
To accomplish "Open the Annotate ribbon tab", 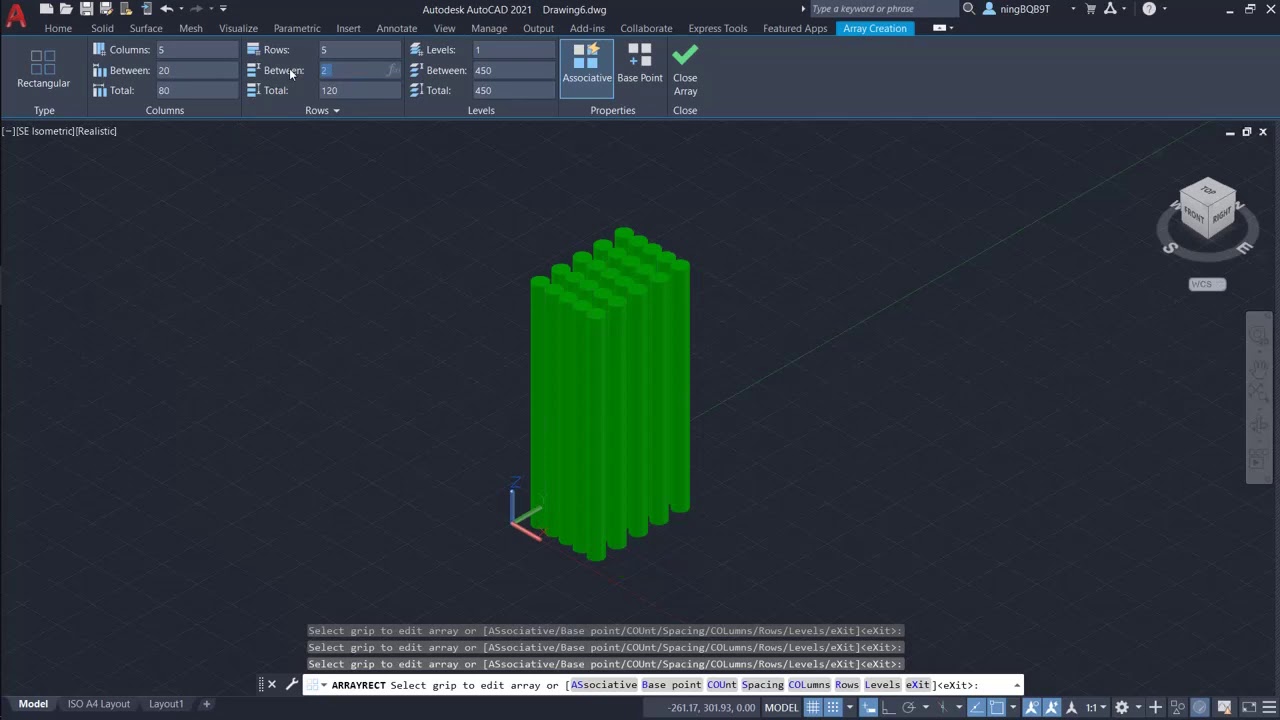I will click(x=396, y=28).
